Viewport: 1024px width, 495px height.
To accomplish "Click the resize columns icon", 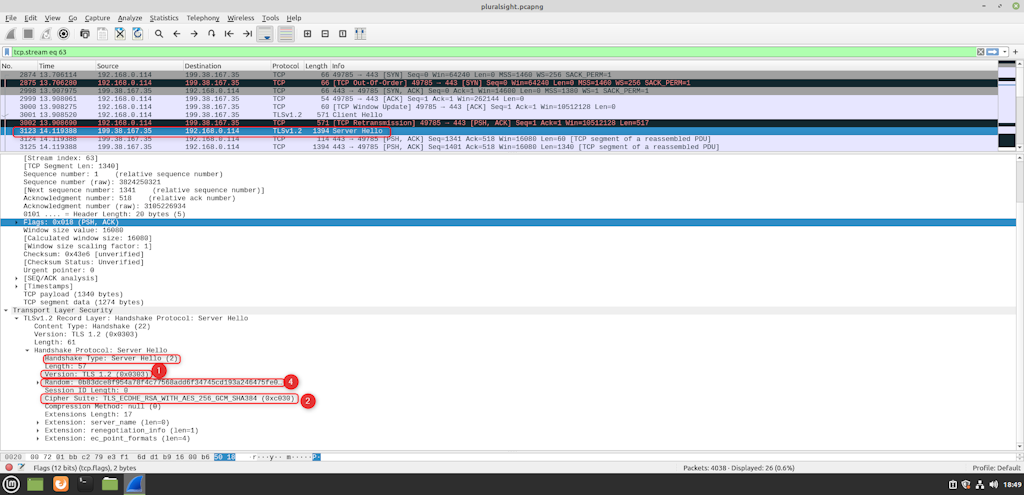I will point(360,34).
